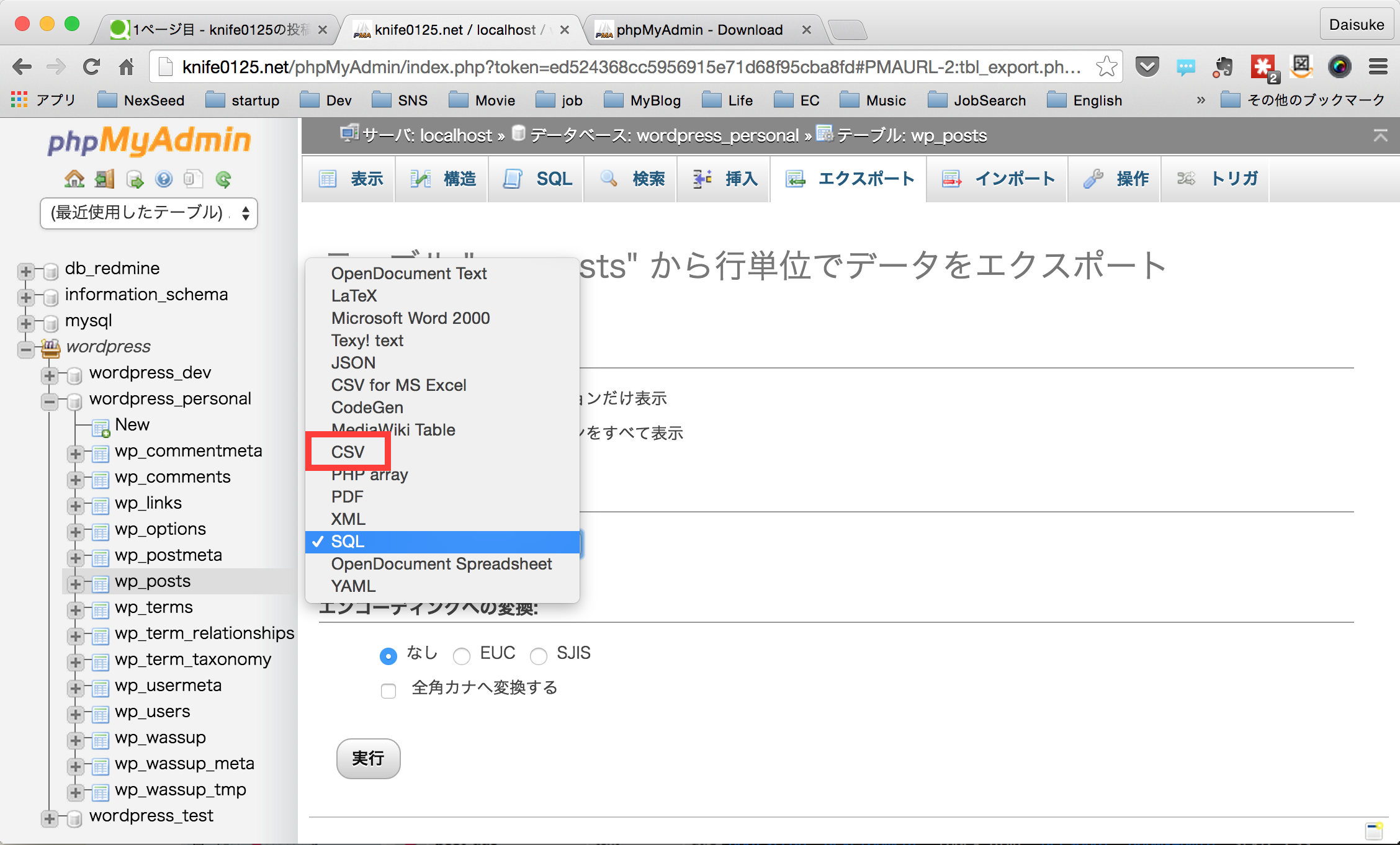Bookmark the page via address bar star
This screenshot has height=845, width=1400.
click(1106, 66)
